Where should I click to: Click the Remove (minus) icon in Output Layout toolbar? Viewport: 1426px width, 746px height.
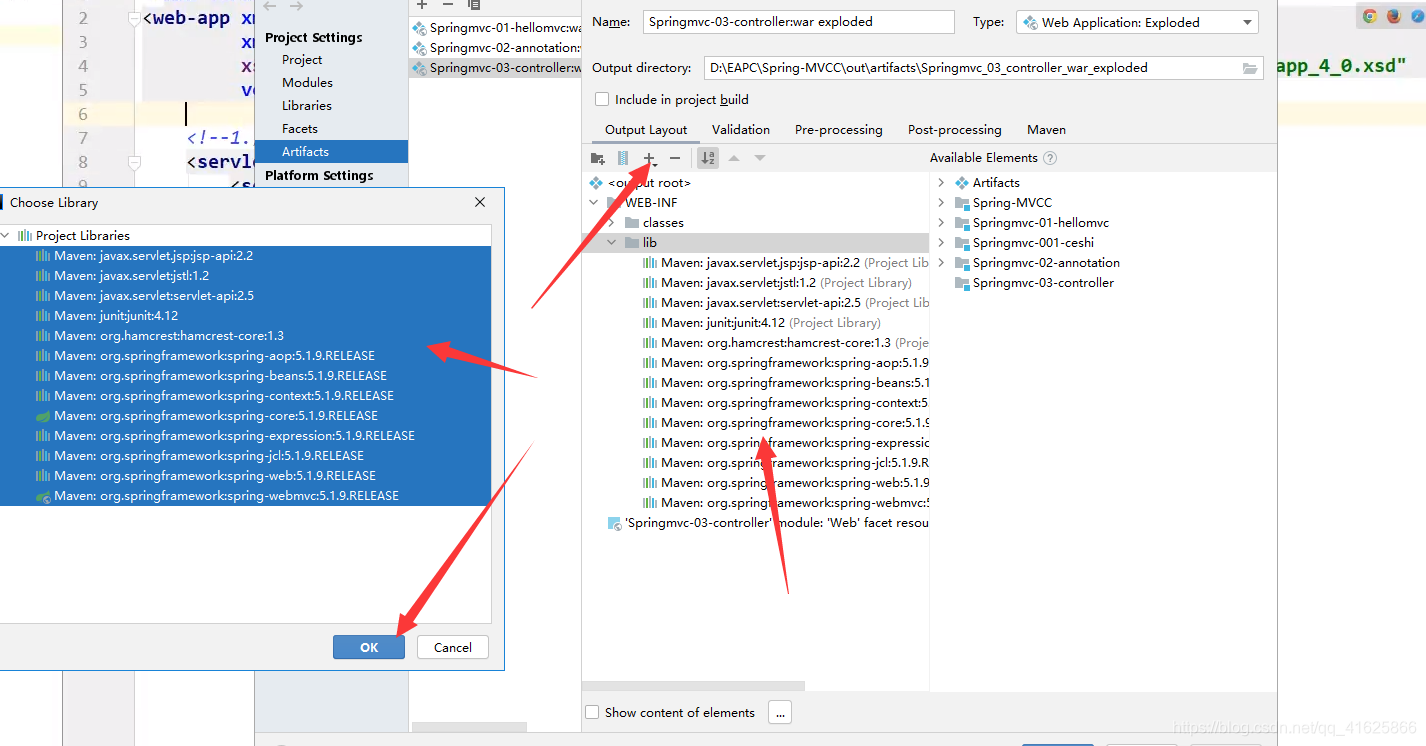[675, 157]
